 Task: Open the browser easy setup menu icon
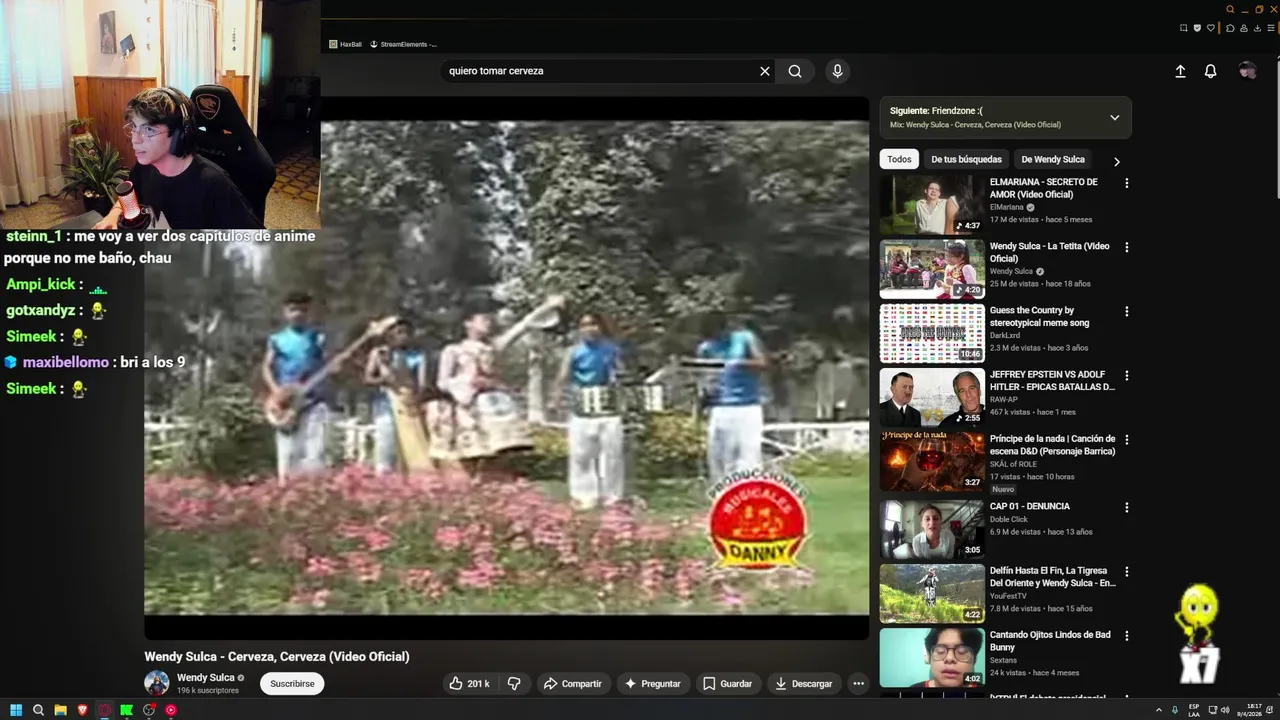(x=1271, y=28)
